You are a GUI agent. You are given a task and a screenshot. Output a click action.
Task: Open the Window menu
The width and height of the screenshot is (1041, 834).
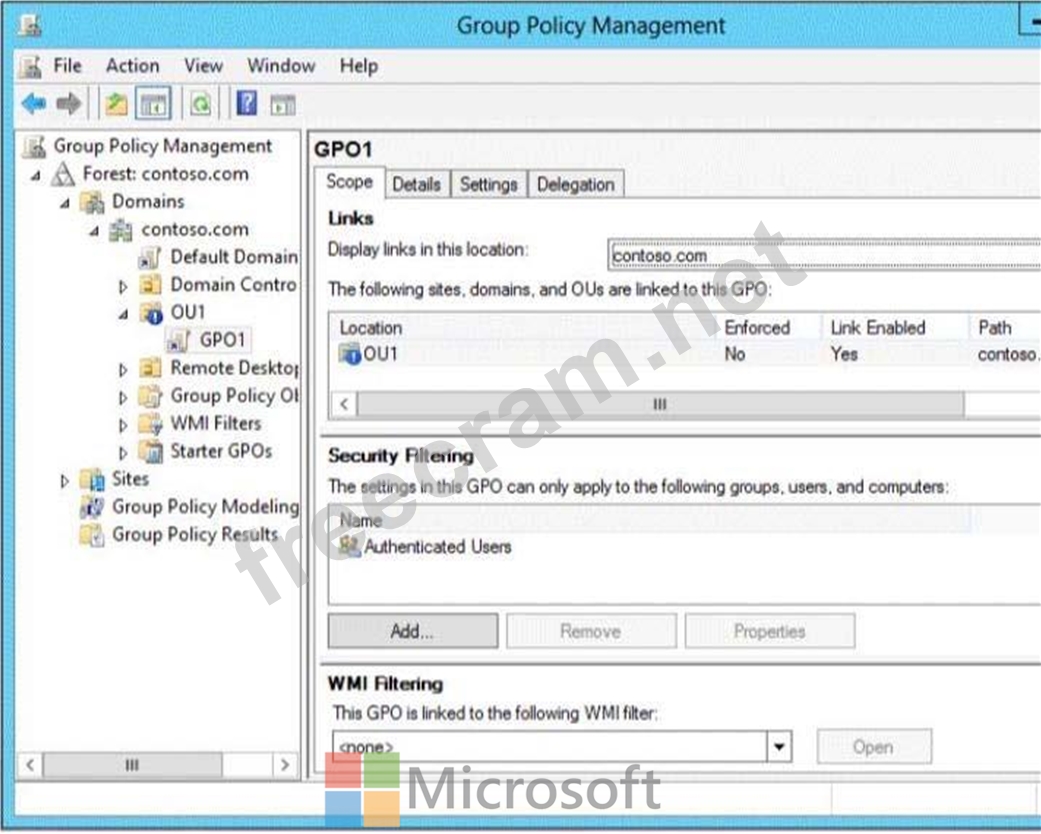click(281, 66)
